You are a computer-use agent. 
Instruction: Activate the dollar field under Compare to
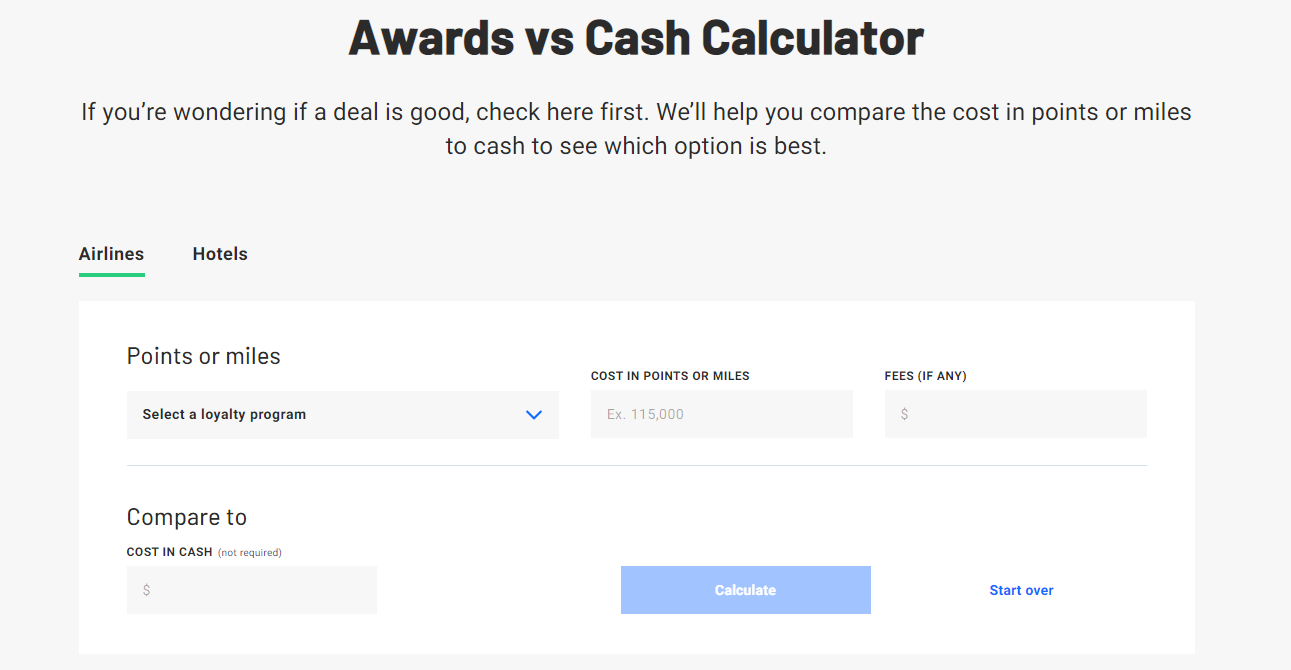251,590
